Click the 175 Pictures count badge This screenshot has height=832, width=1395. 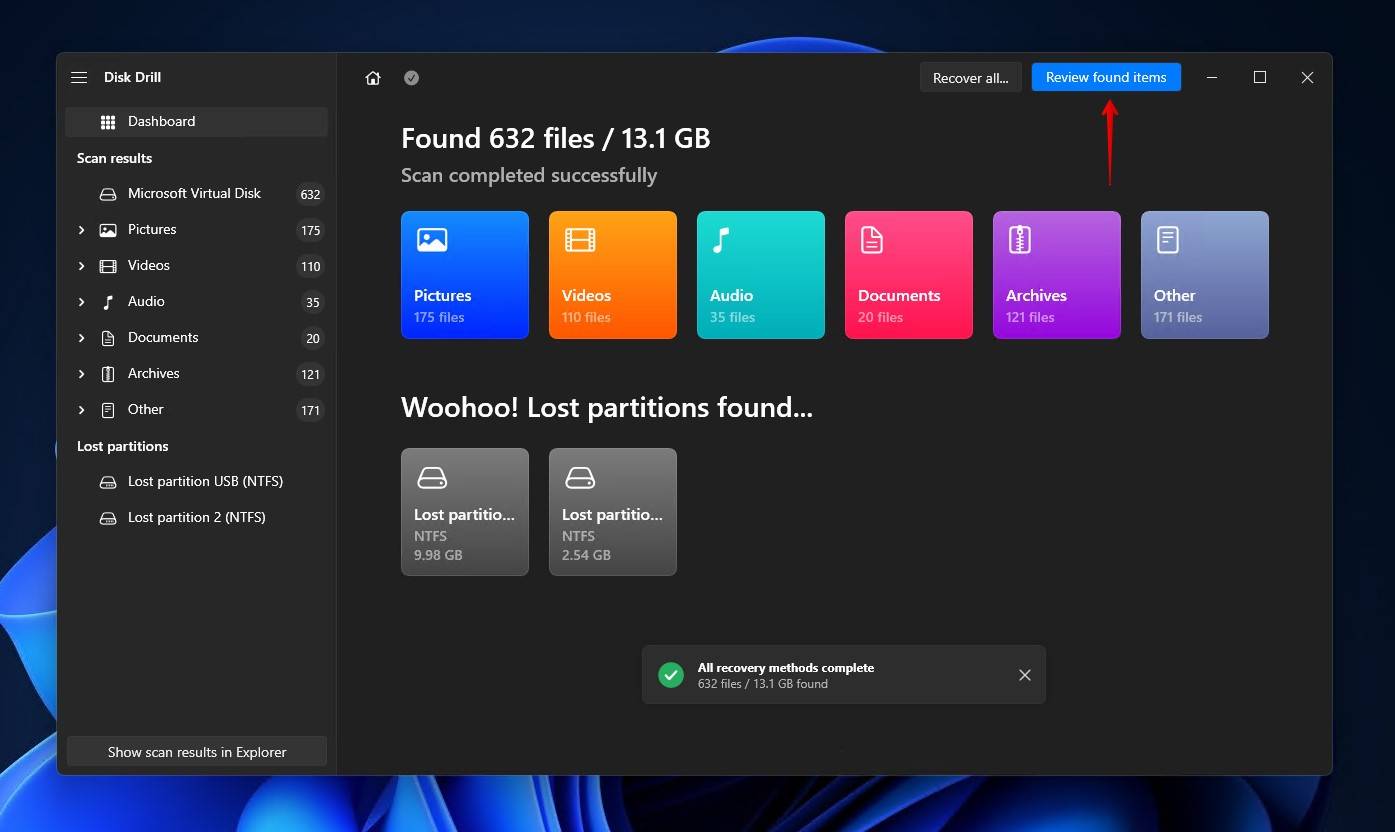tap(310, 231)
